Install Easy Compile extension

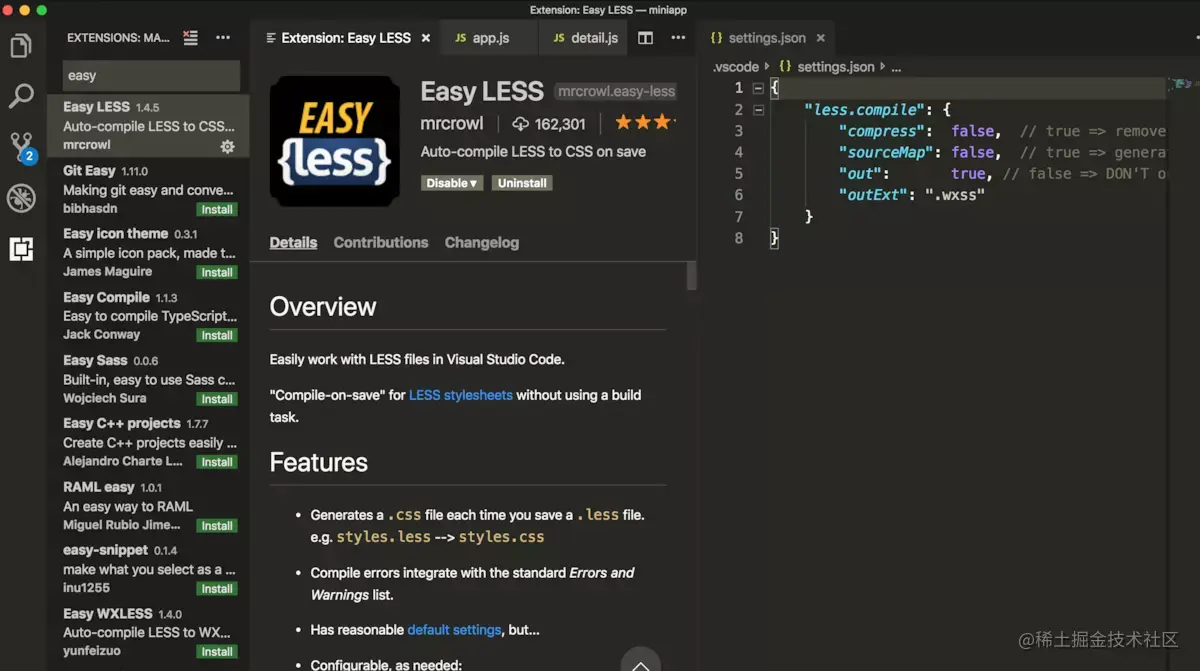click(217, 336)
